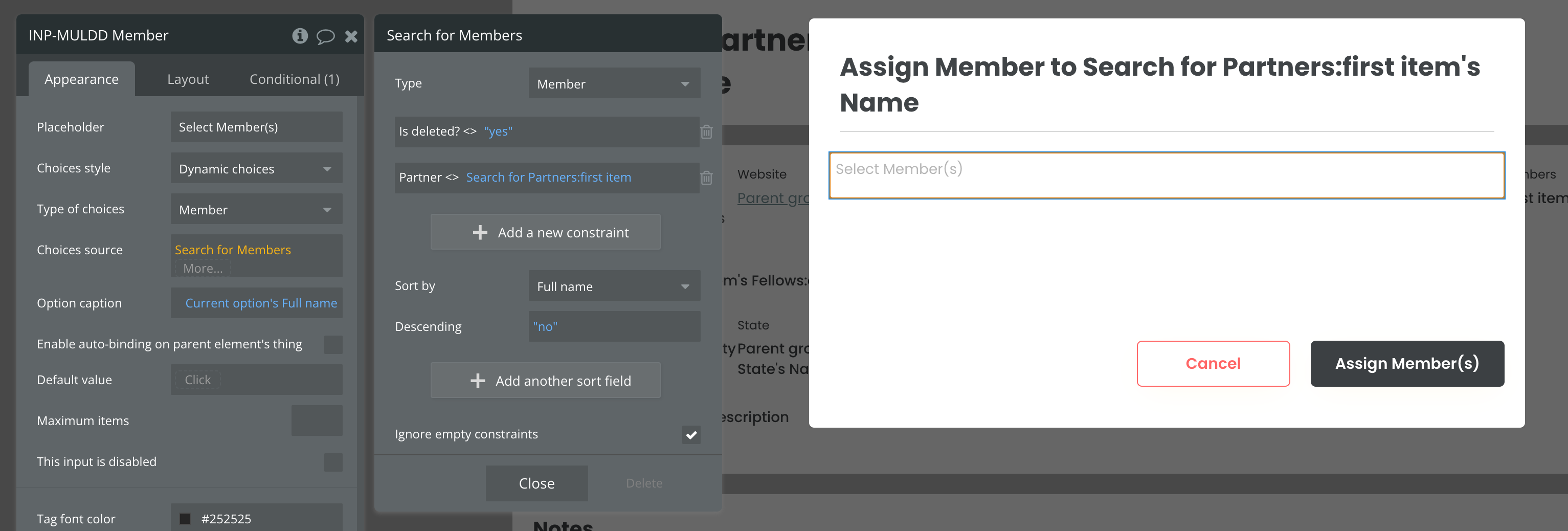
Task: Open the Conditional (1) tab
Action: (294, 79)
